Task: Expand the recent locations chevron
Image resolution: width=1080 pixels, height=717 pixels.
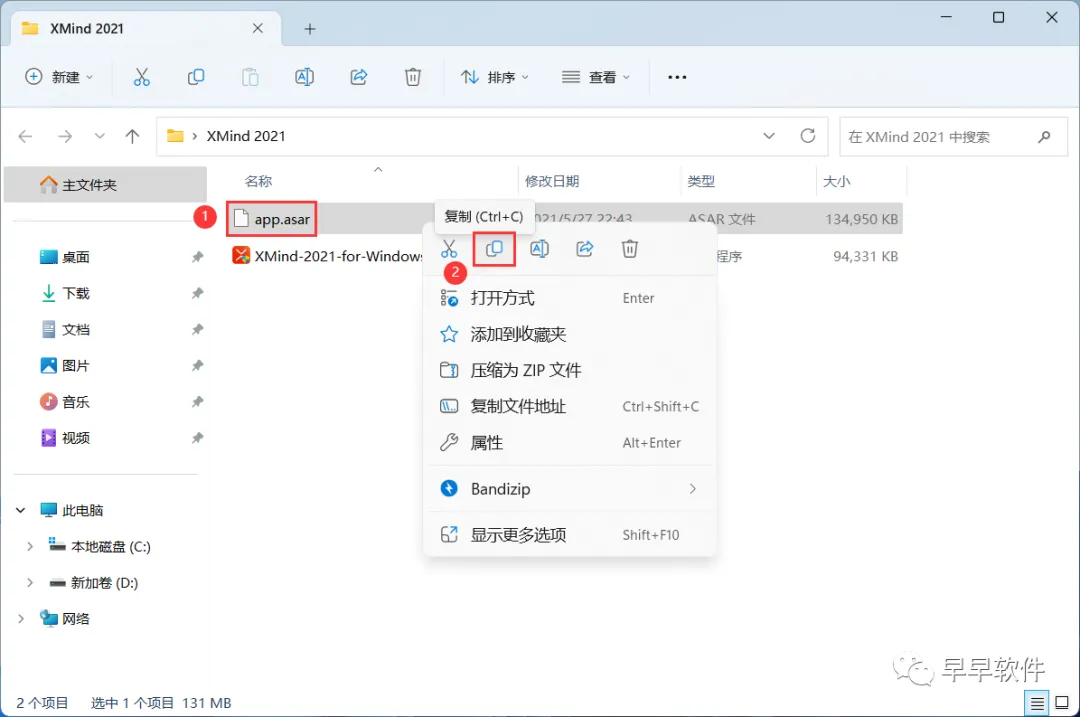Action: 100,136
